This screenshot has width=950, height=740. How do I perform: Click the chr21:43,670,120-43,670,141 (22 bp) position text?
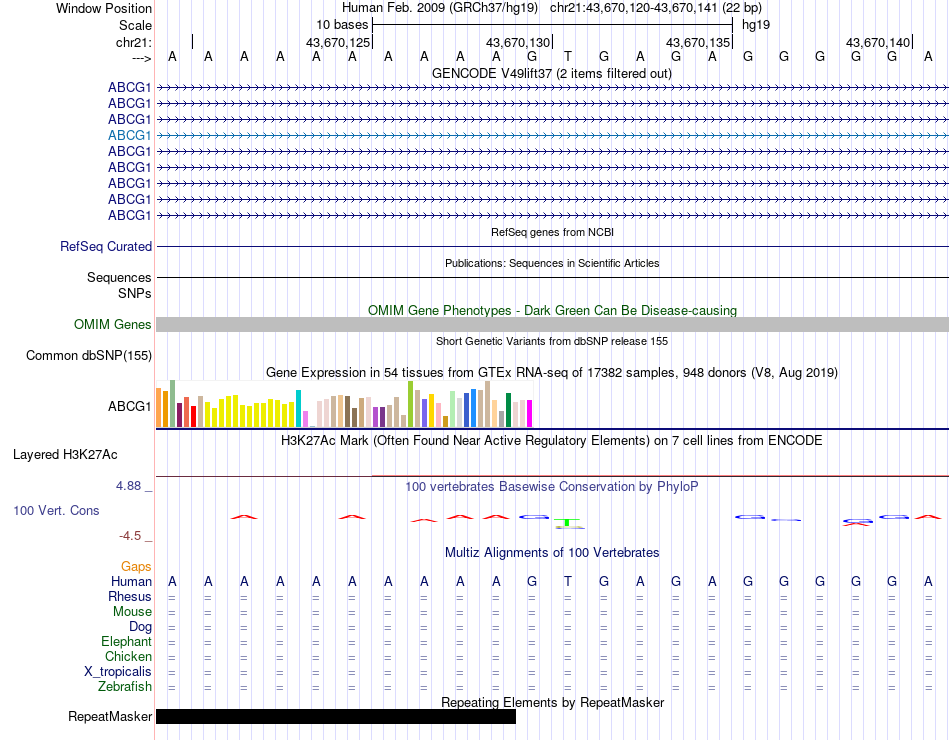point(656,8)
